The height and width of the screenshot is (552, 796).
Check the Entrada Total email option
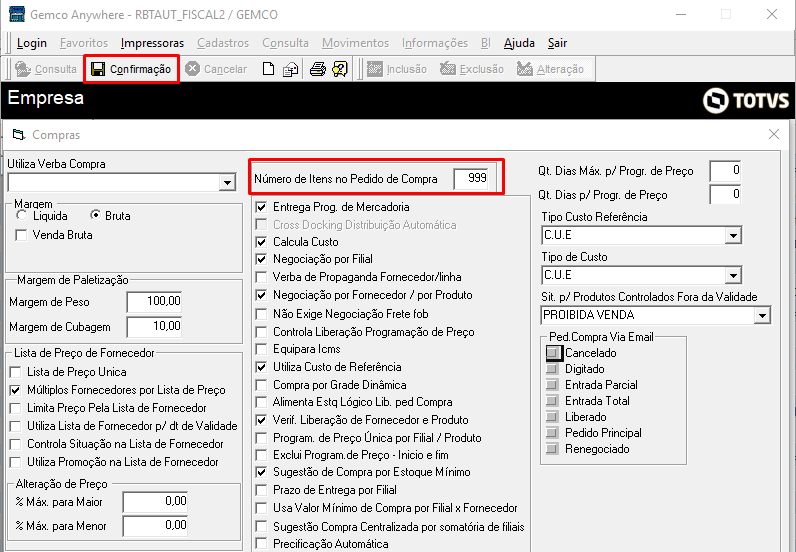pyautogui.click(x=552, y=401)
